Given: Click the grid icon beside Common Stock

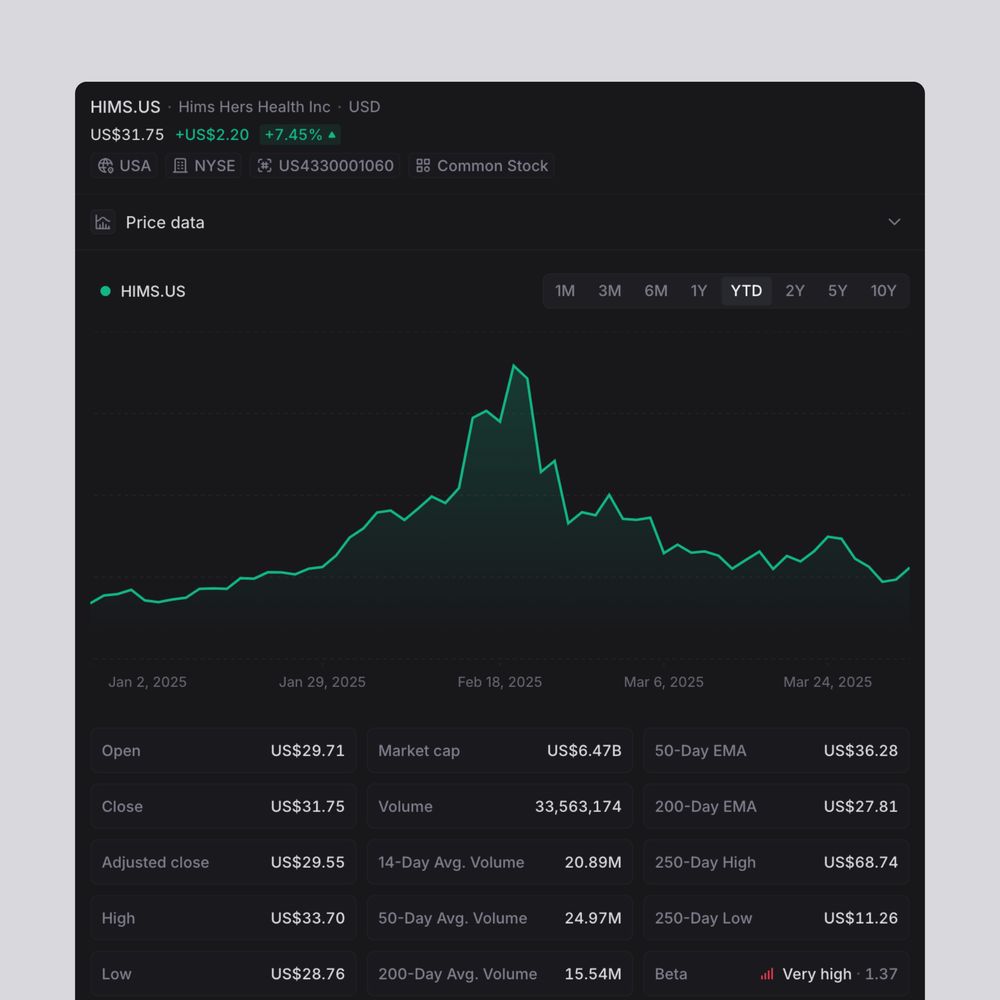Looking at the screenshot, I should (x=423, y=166).
